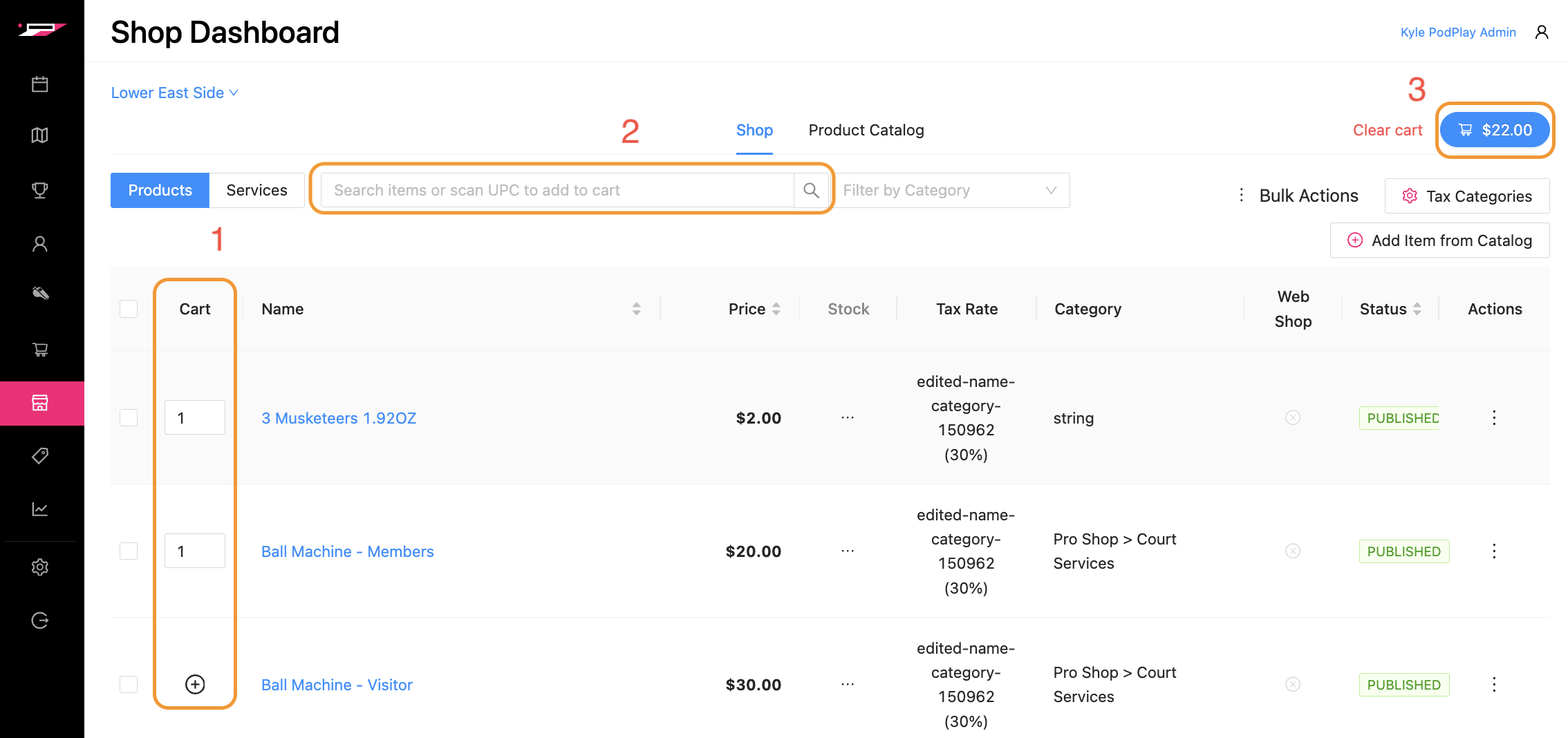Screen dimensions: 1568x738
Task: Toggle the select-all header checkbox
Action: tap(129, 309)
